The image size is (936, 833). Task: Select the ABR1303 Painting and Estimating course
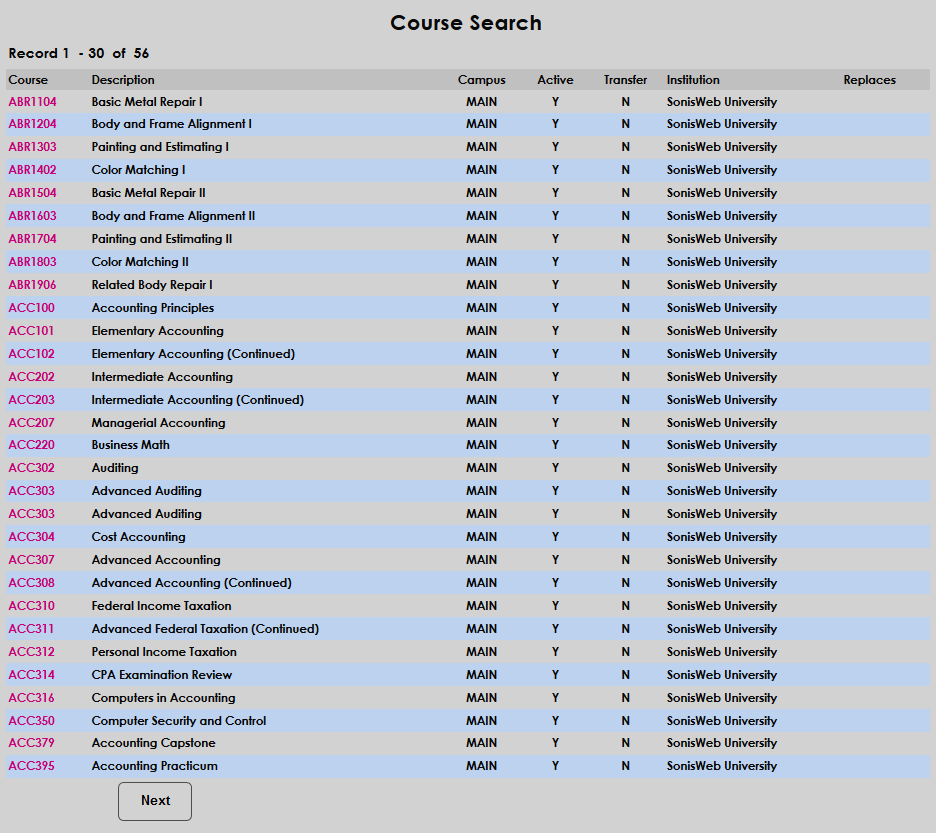coord(31,146)
